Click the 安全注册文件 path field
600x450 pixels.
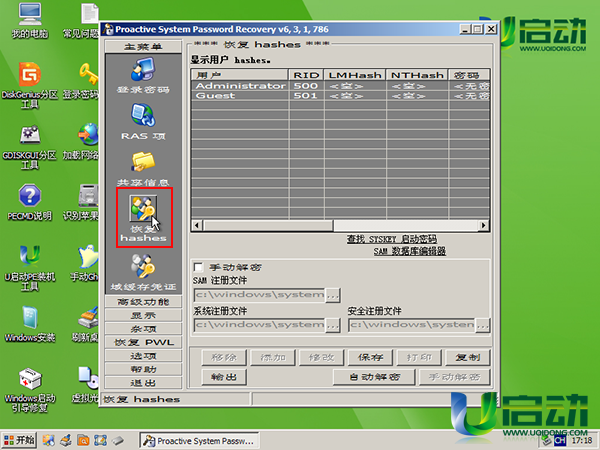coord(412,325)
